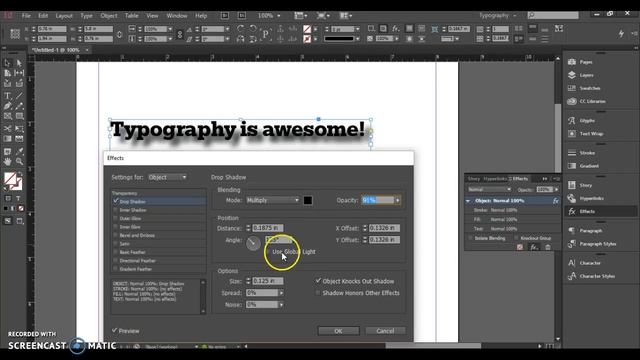640x360 pixels.
Task: Open the Noise percentage arrow
Action: coord(281,305)
